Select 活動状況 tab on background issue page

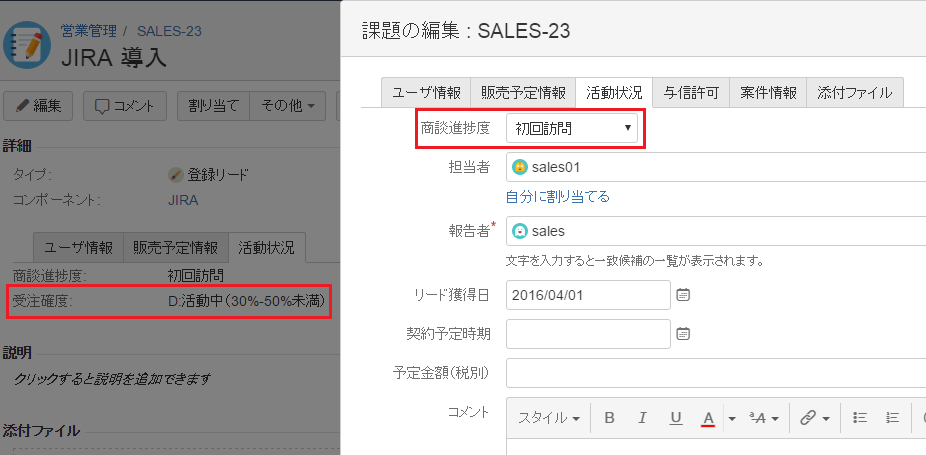point(266,248)
